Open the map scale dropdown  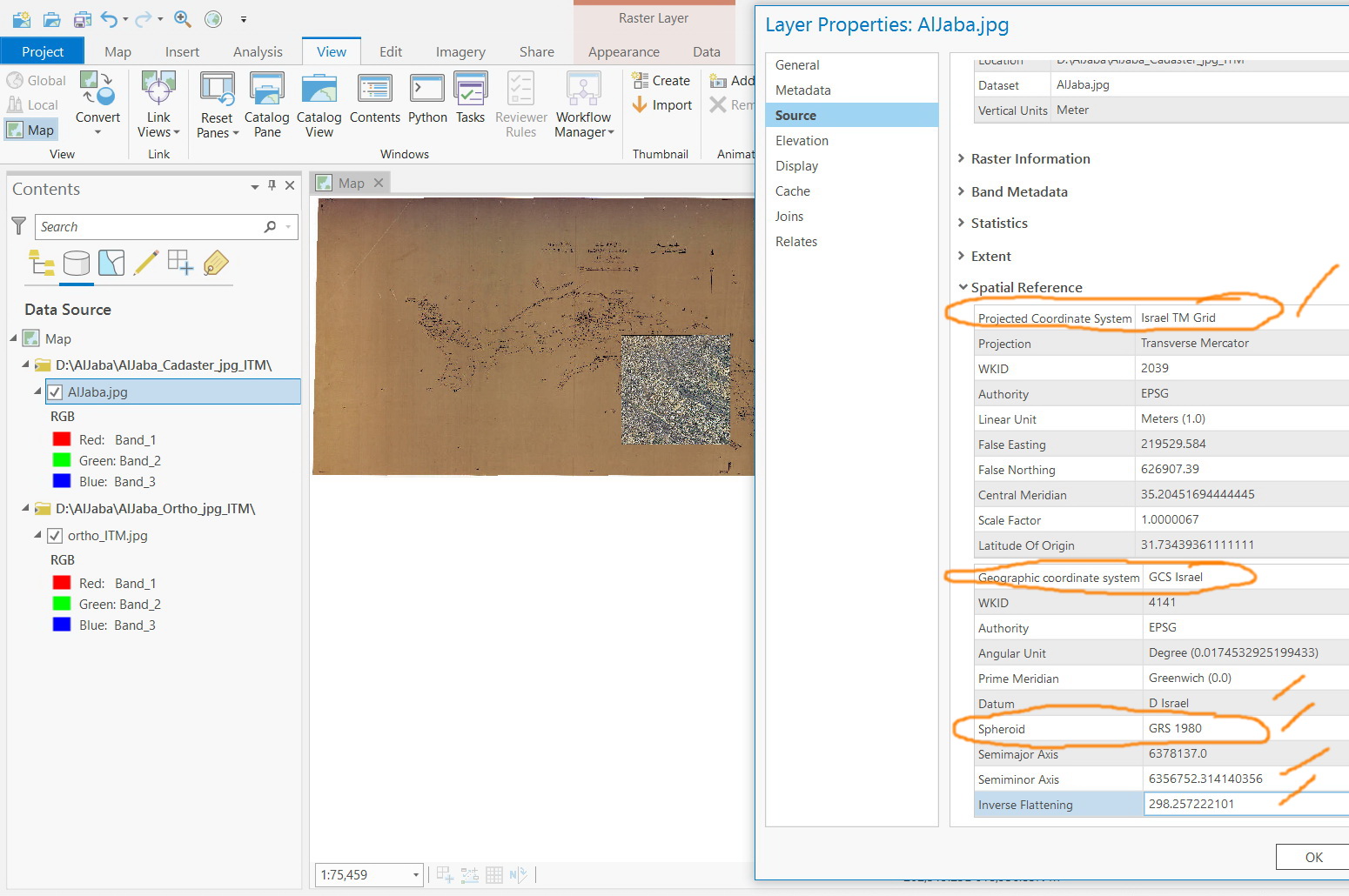tap(416, 875)
